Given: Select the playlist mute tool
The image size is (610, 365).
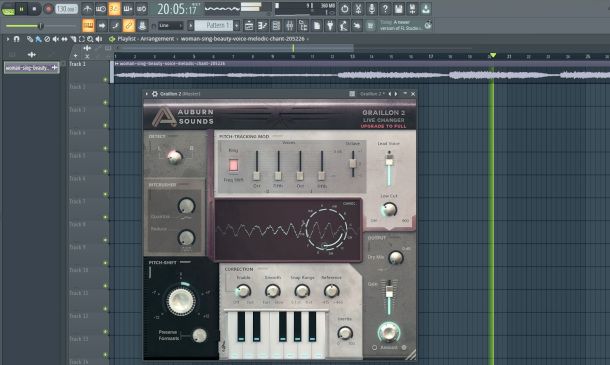Looking at the screenshot, I should 56,39.
